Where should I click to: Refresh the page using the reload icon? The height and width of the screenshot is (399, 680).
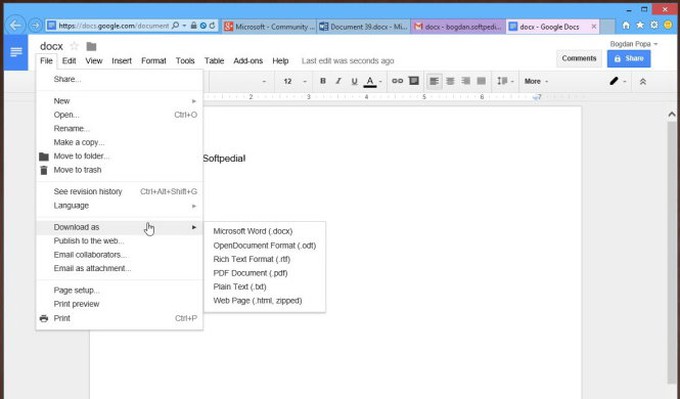click(212, 26)
